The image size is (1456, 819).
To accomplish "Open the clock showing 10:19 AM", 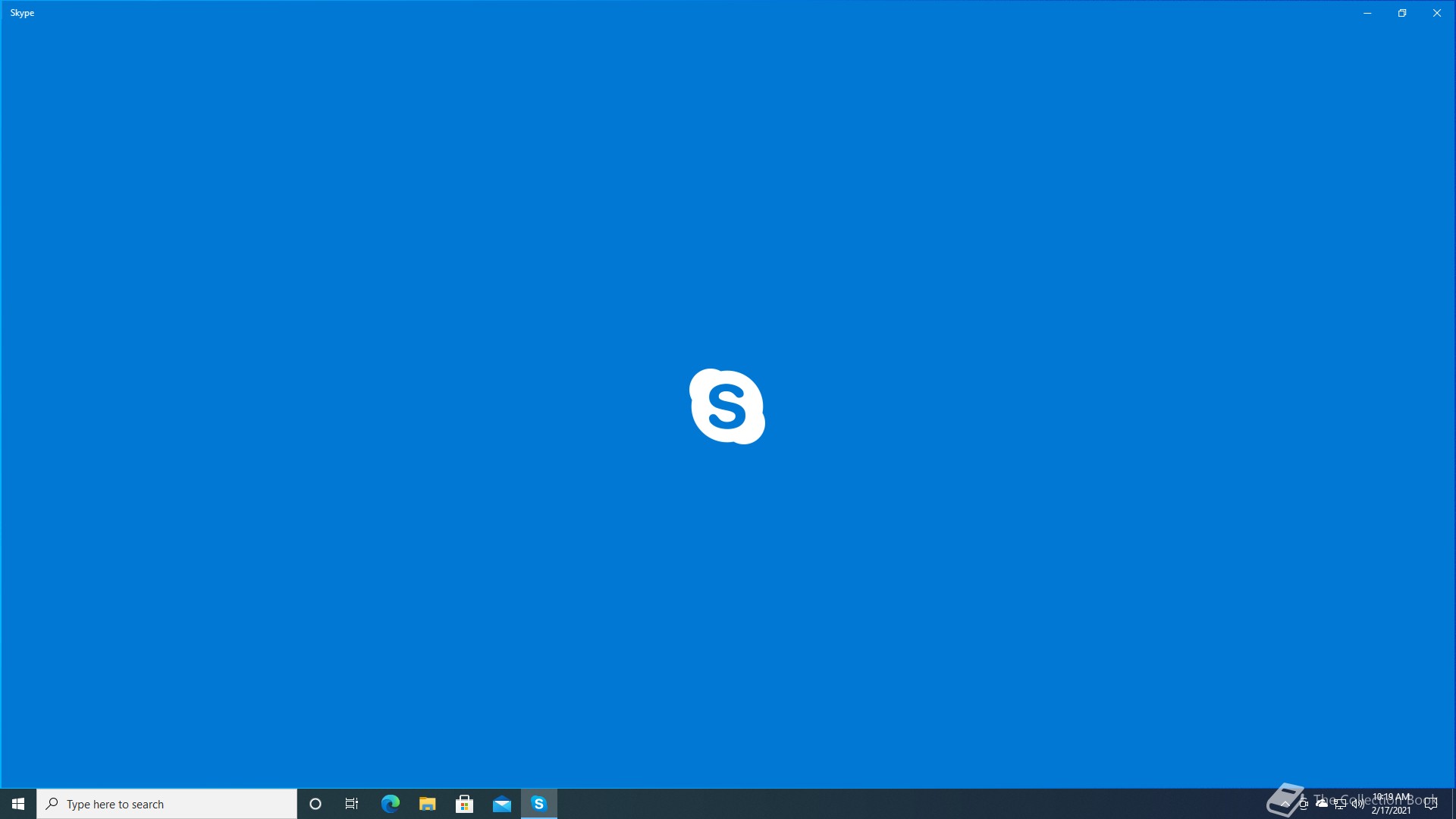I will pos(1392,804).
